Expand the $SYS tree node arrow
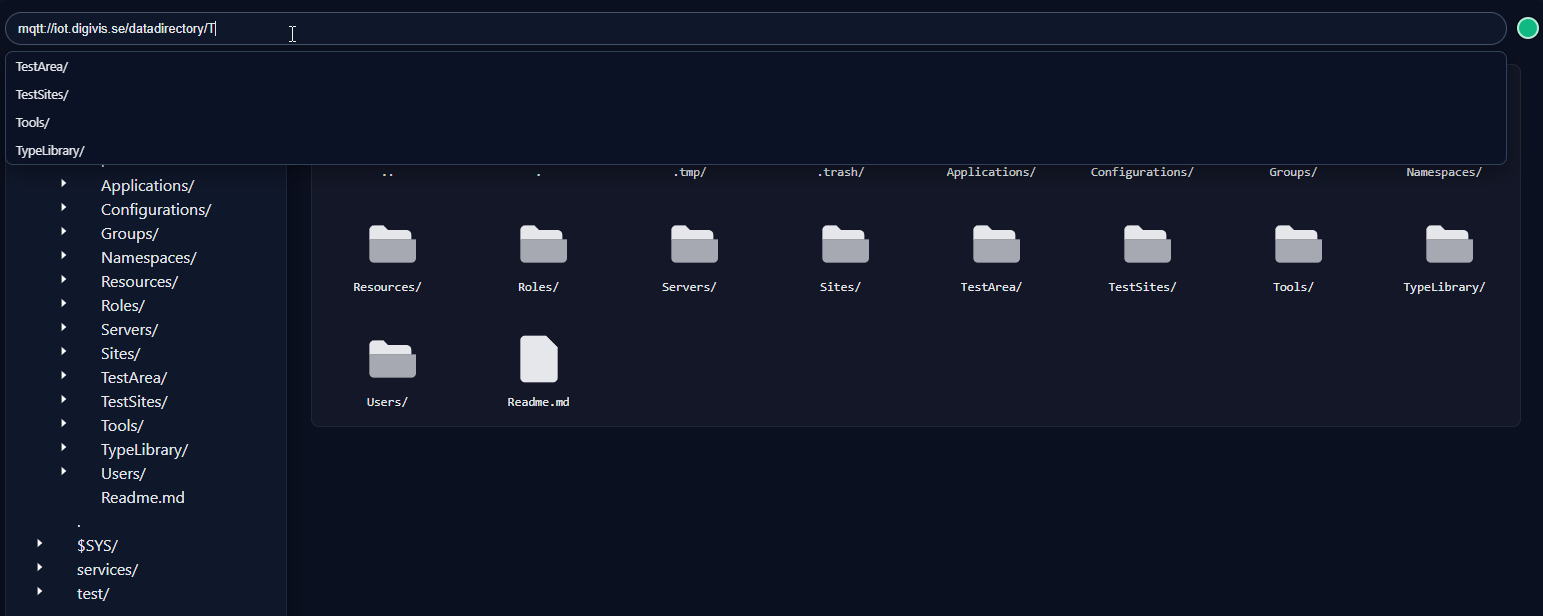This screenshot has width=1543, height=616. tap(40, 544)
